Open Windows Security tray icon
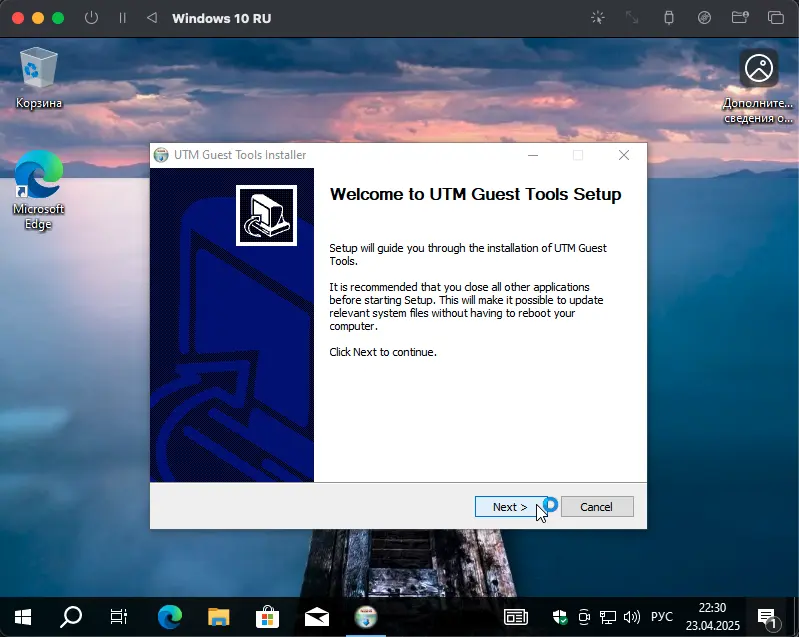 click(x=560, y=617)
